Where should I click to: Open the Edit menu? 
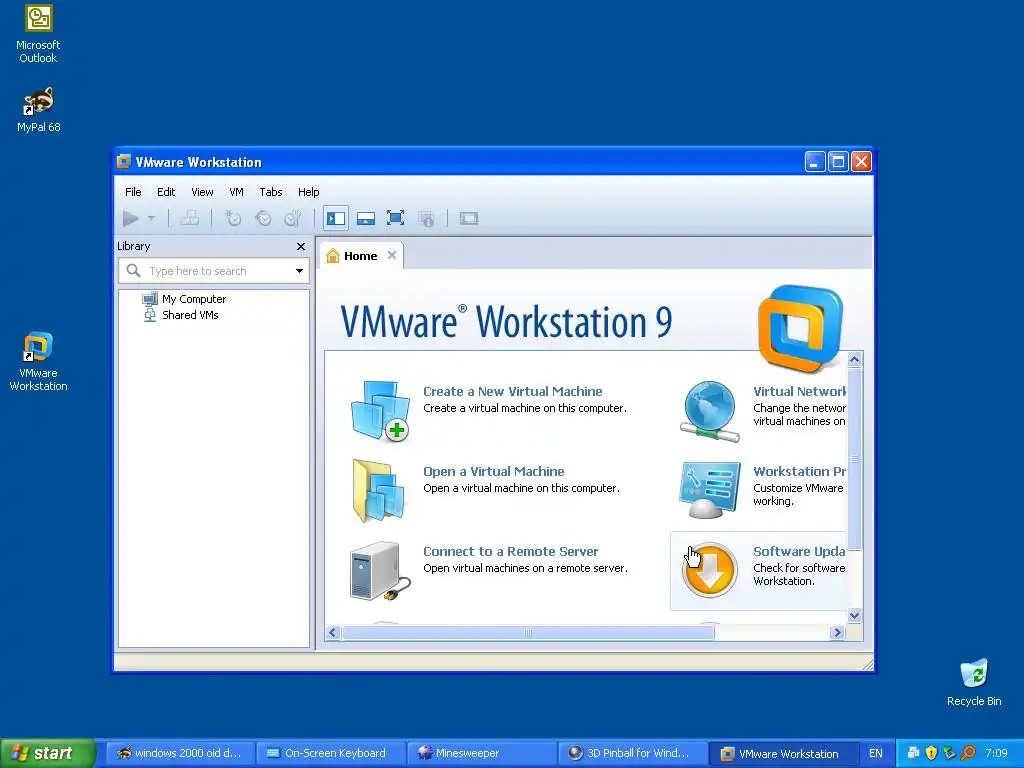click(x=166, y=192)
